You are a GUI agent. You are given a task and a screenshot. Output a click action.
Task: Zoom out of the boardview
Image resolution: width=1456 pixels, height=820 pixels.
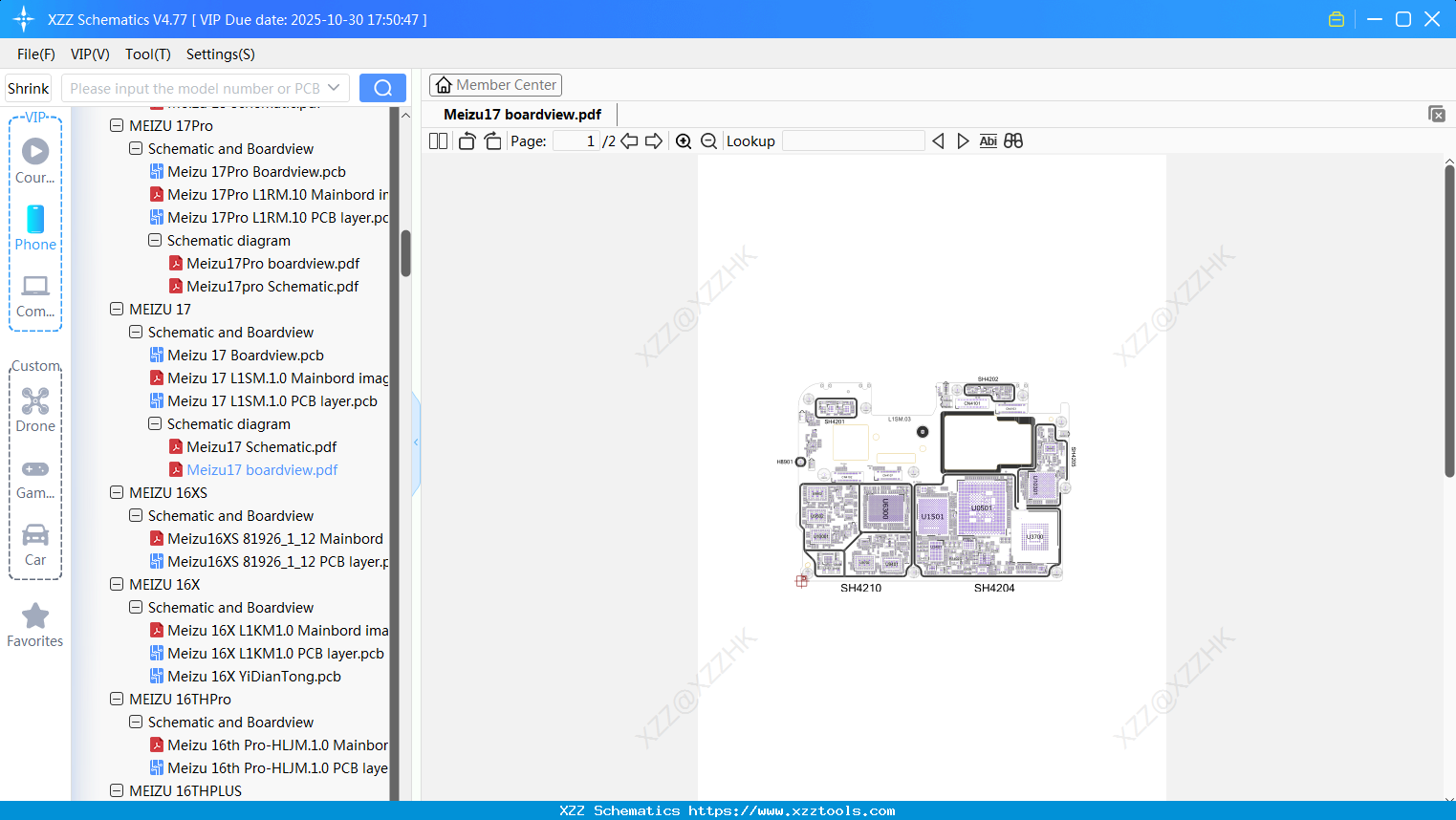pyautogui.click(x=708, y=141)
